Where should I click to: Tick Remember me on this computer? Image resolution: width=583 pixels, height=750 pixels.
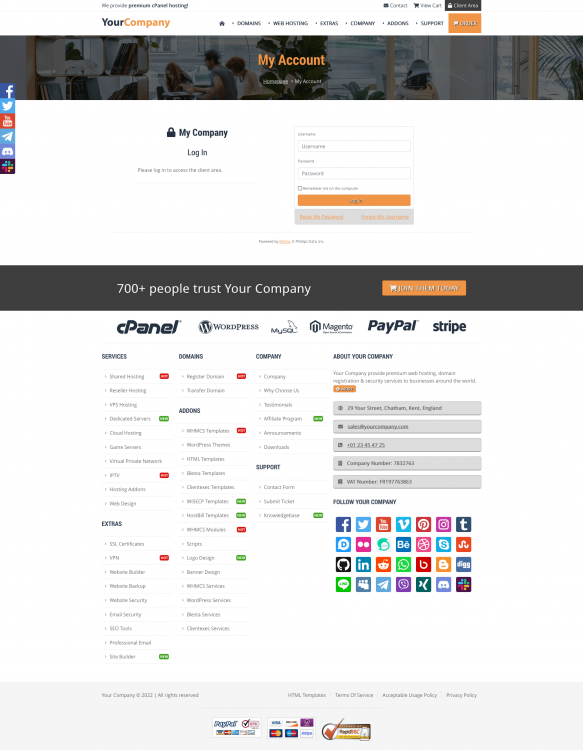(300, 188)
